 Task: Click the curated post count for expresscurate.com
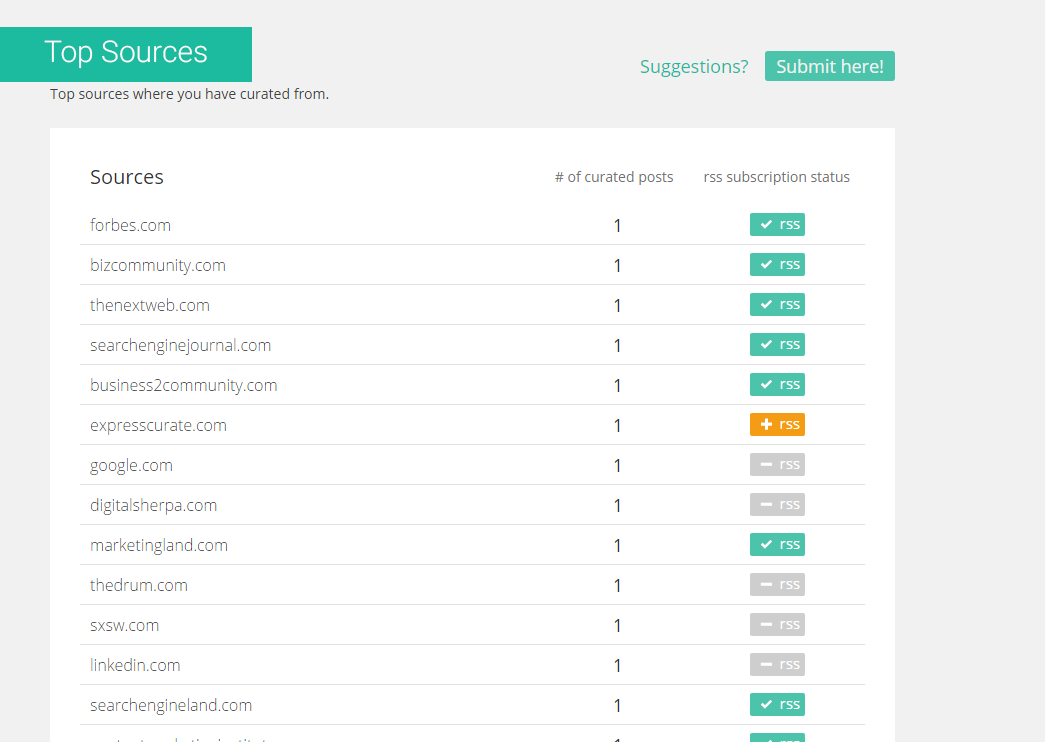point(617,425)
